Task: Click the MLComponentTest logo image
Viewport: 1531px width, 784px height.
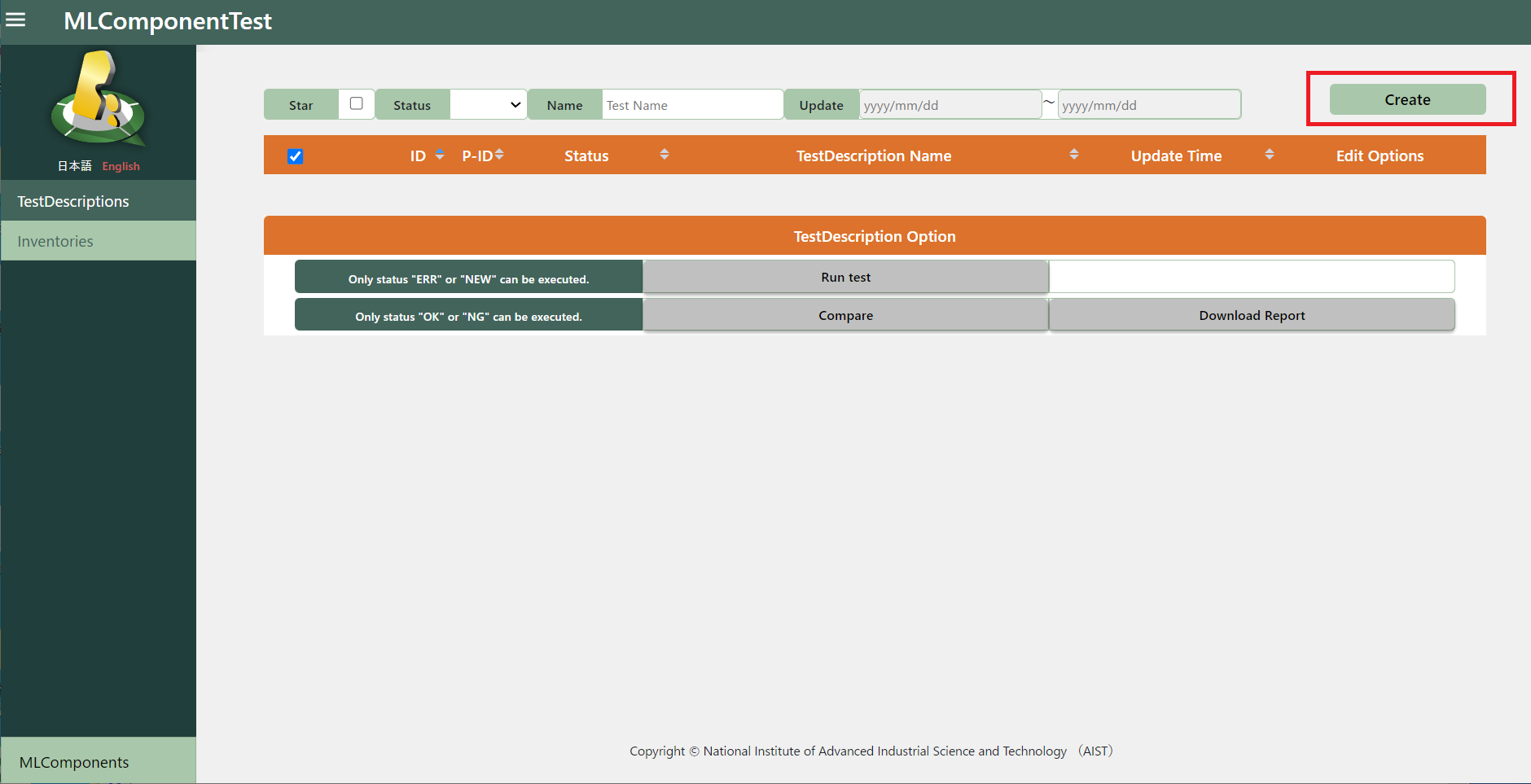Action: [x=99, y=99]
